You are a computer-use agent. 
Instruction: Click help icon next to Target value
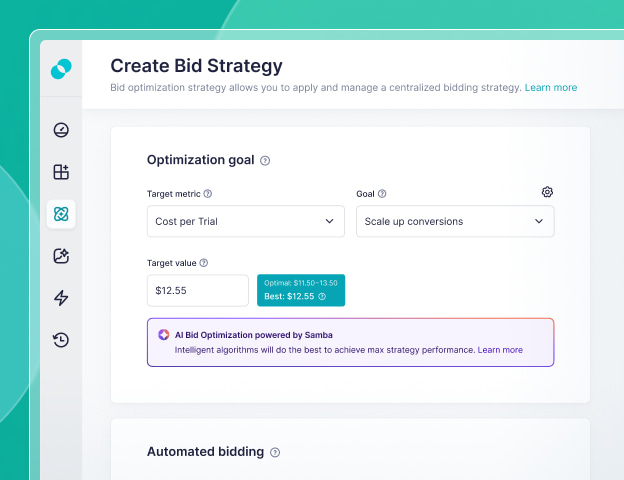tap(204, 263)
